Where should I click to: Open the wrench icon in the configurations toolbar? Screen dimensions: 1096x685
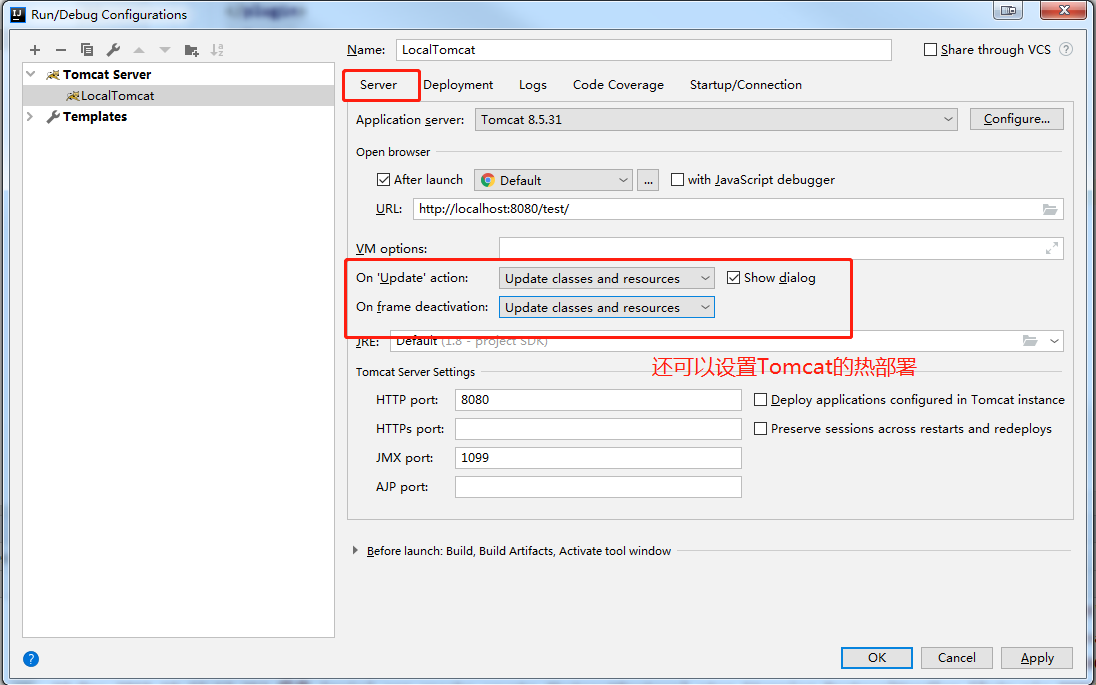(113, 50)
